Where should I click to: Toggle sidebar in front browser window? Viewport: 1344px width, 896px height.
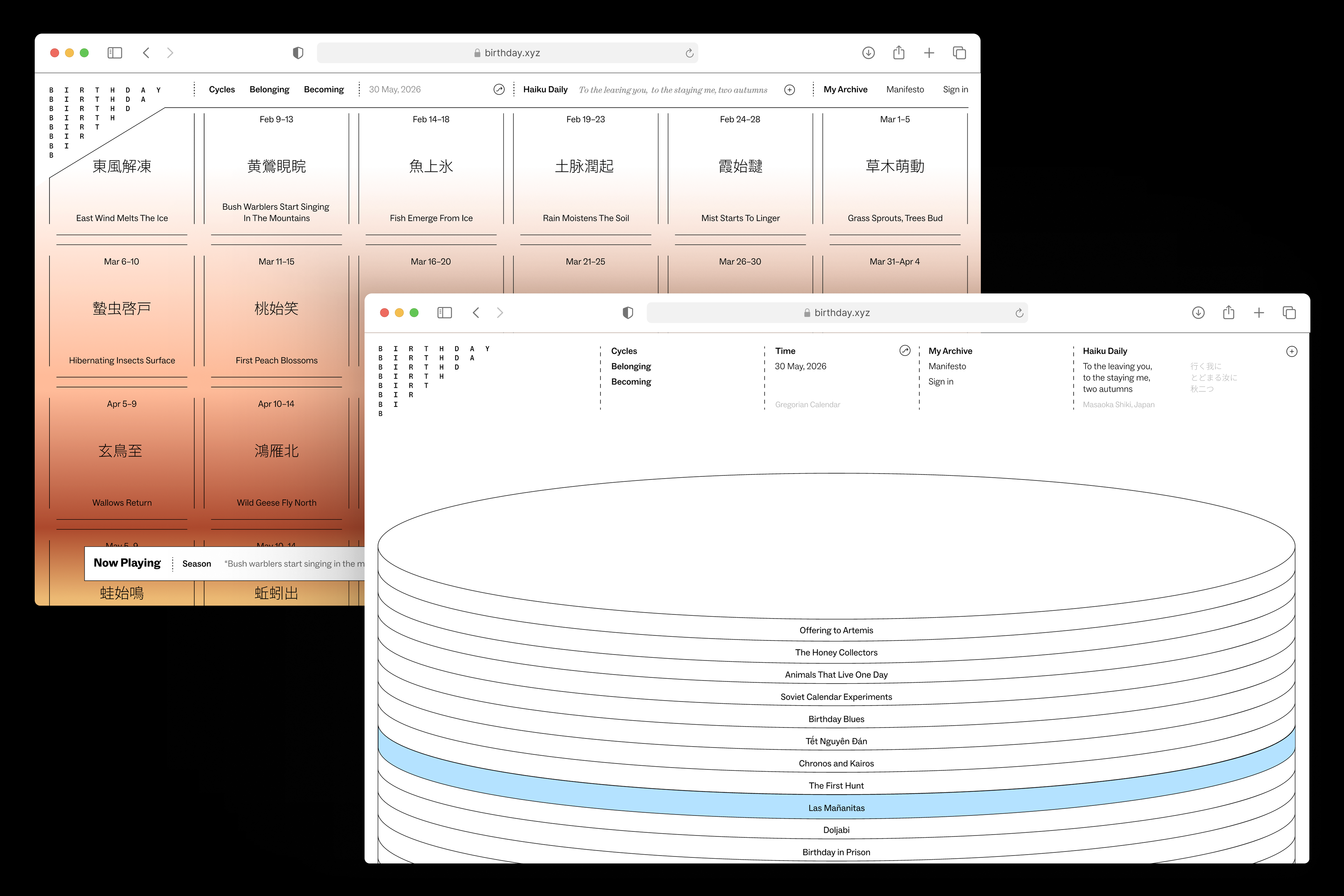click(x=445, y=312)
